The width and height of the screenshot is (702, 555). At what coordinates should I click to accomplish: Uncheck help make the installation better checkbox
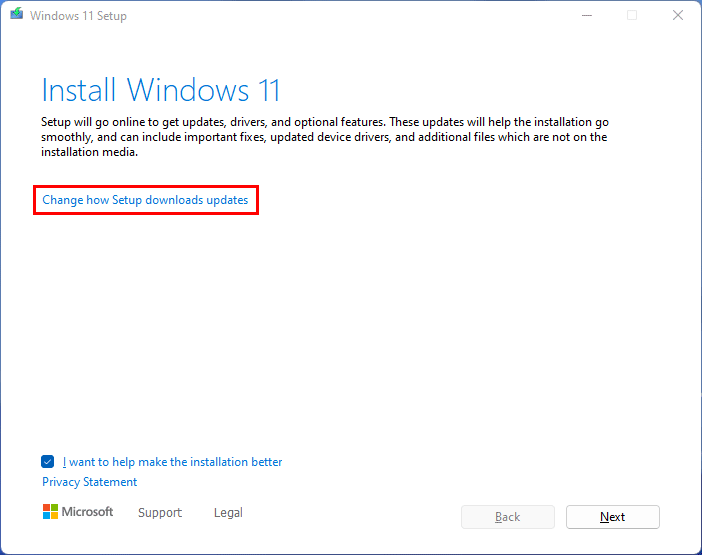point(47,461)
